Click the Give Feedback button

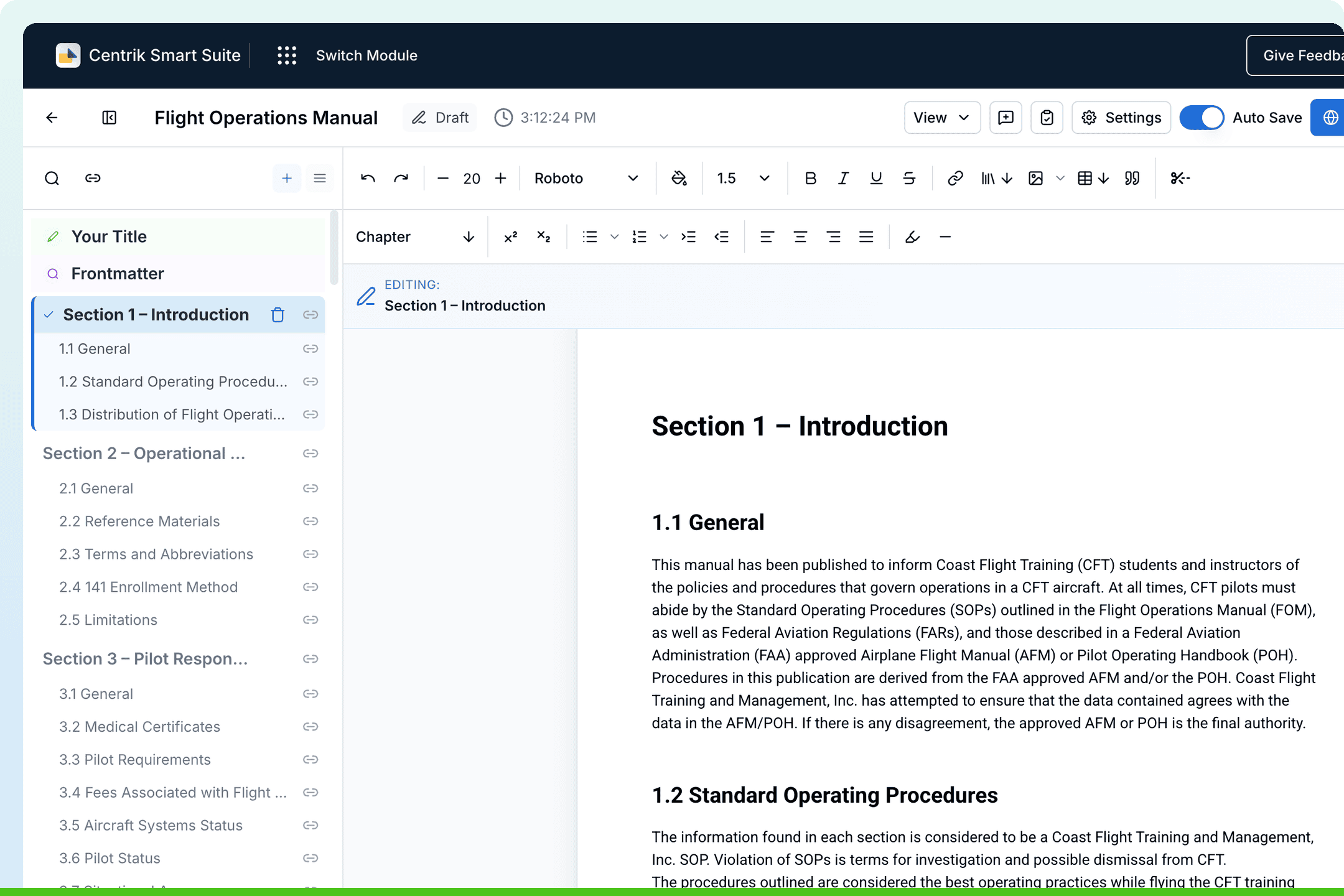[1295, 55]
